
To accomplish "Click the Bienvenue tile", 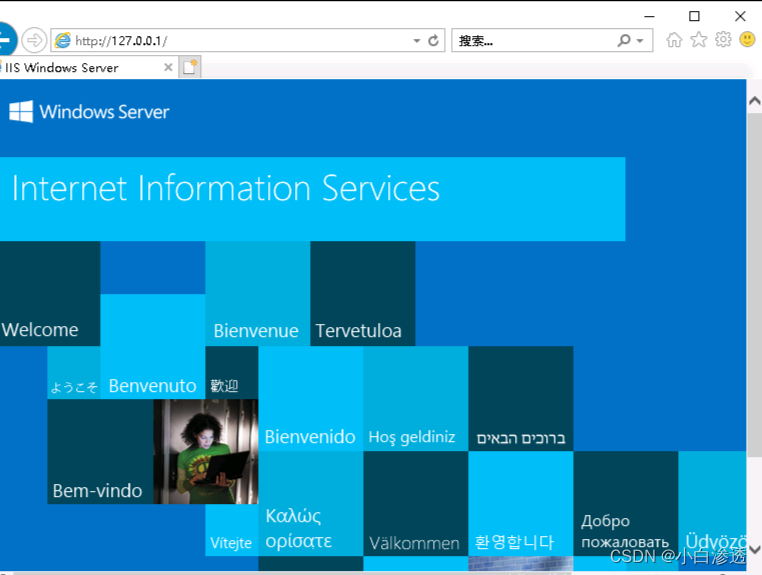I will [x=258, y=294].
